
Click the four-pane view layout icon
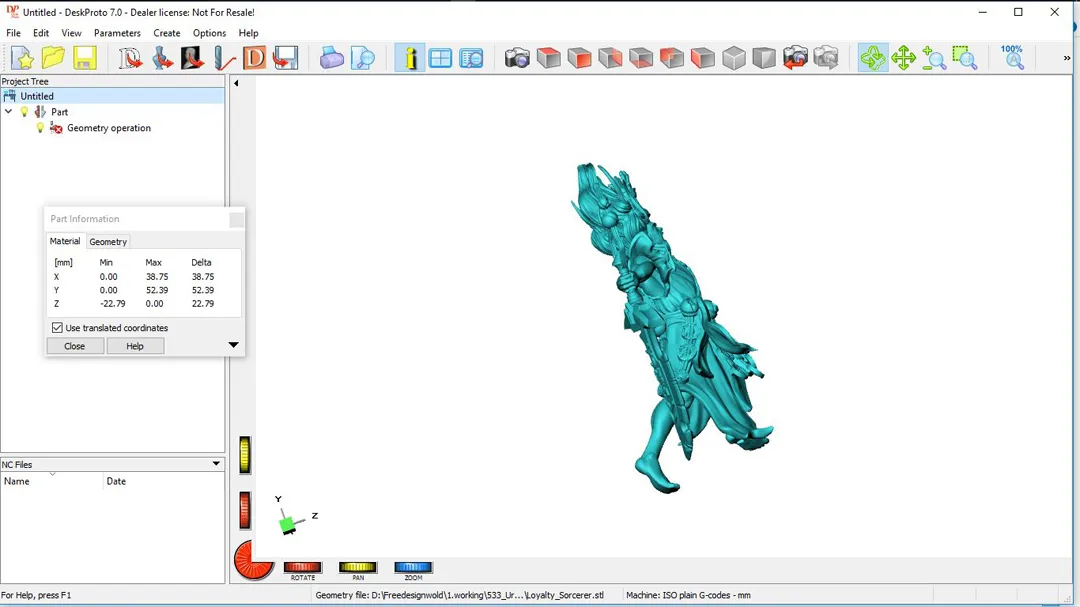(x=440, y=58)
